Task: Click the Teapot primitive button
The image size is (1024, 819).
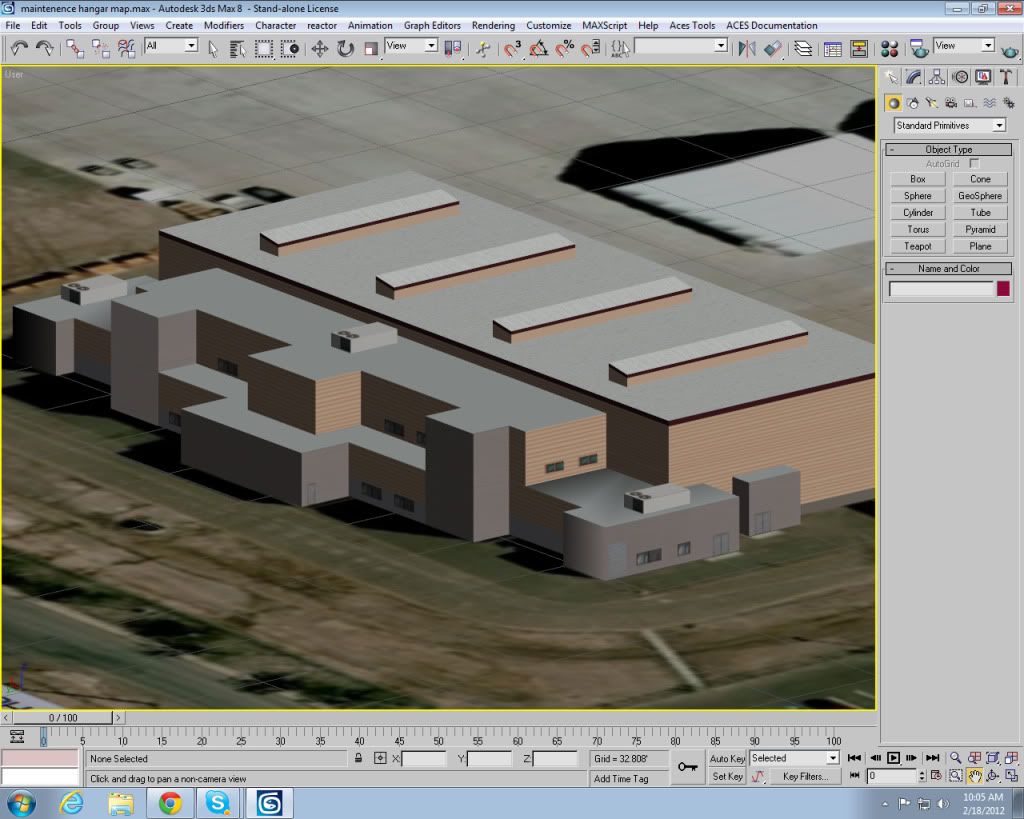Action: [917, 246]
